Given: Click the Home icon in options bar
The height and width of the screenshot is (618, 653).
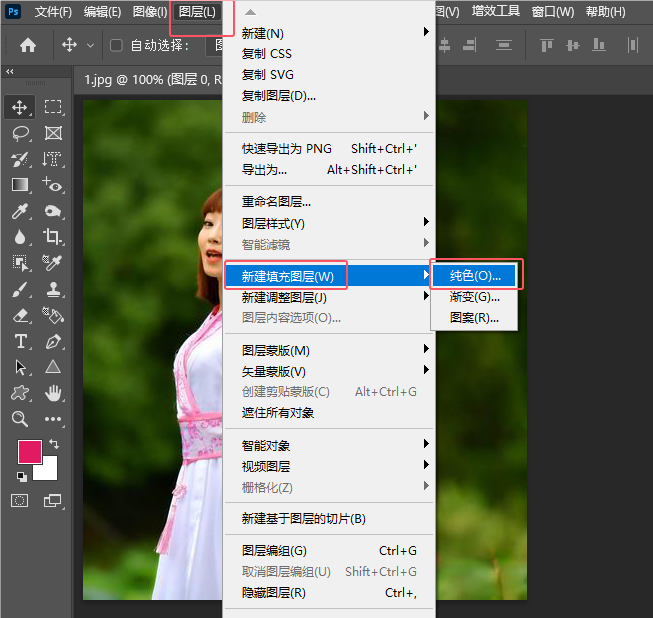Looking at the screenshot, I should (x=28, y=45).
